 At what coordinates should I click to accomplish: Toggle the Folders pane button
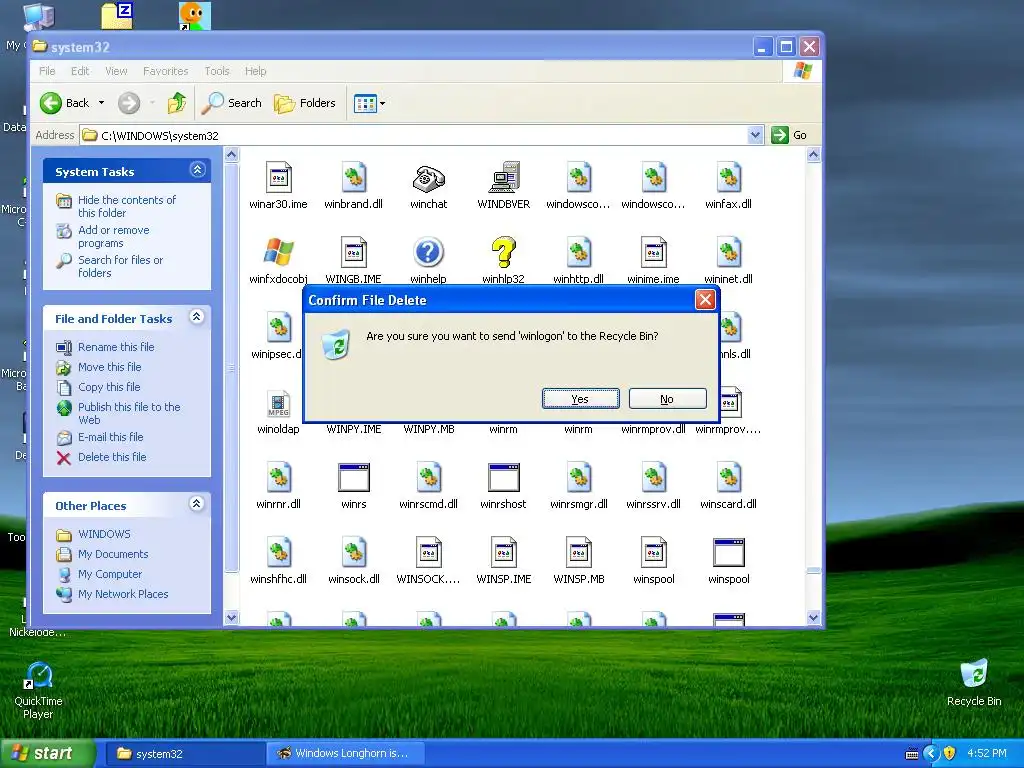tap(304, 103)
